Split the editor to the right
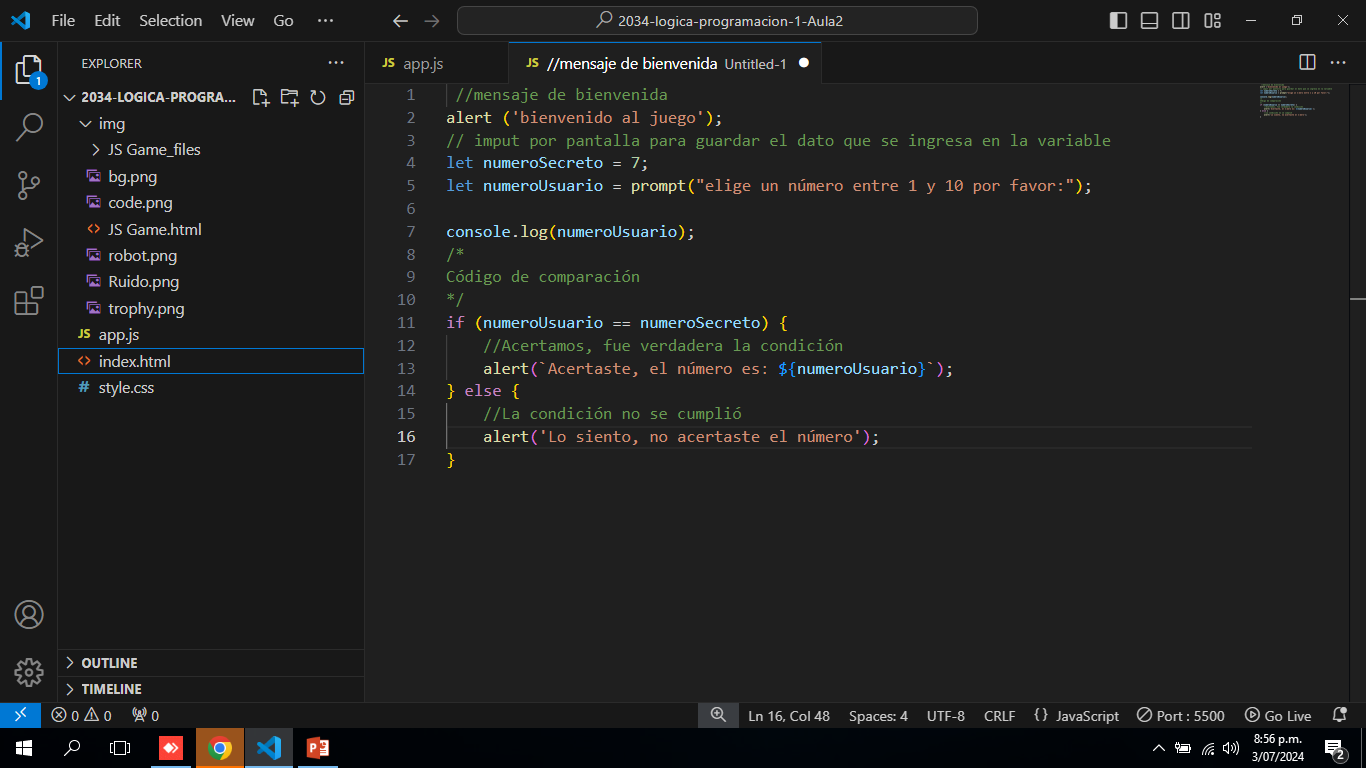The image size is (1366, 768). click(1307, 63)
